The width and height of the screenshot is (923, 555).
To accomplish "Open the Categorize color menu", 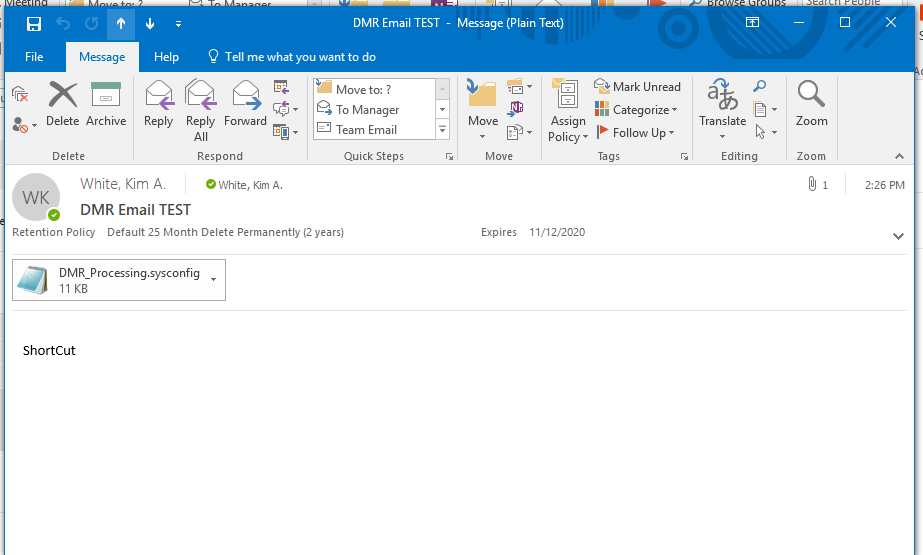I will tap(636, 109).
